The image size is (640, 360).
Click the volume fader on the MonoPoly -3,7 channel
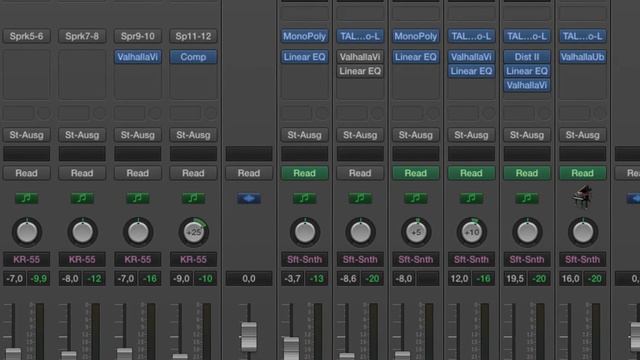pyautogui.click(x=291, y=349)
